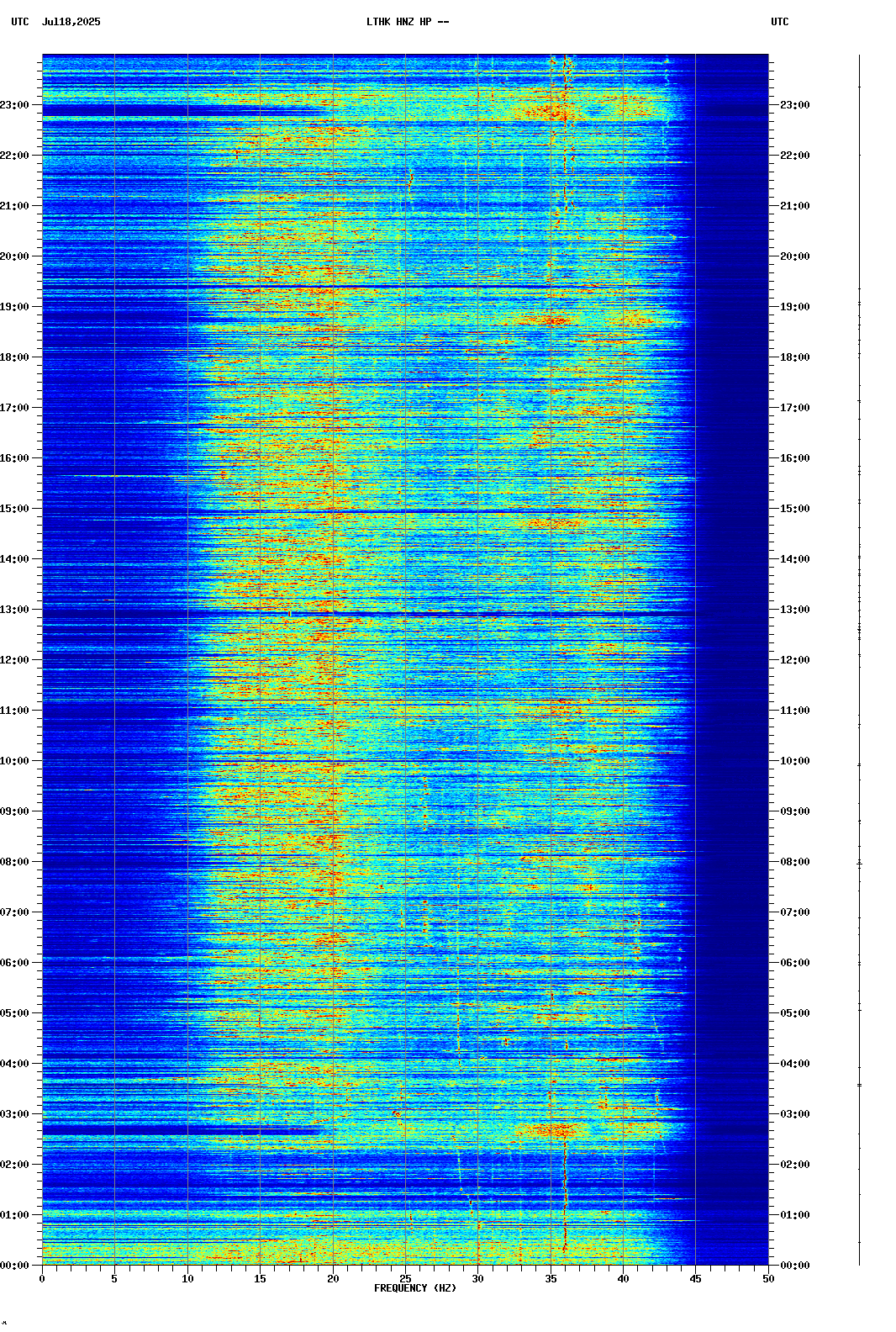Click 09:00 on the left time axis

click(14, 811)
